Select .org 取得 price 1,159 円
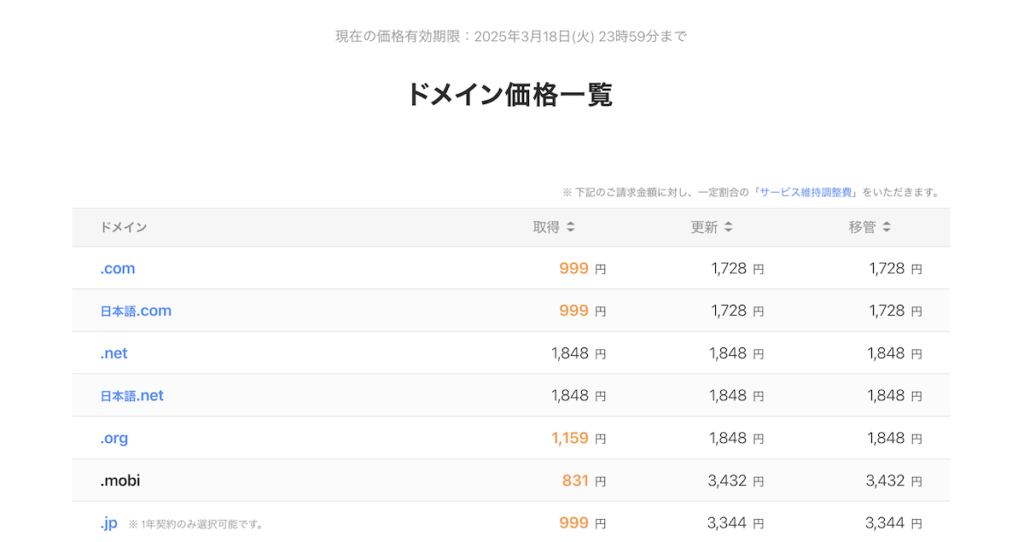 [x=579, y=438]
